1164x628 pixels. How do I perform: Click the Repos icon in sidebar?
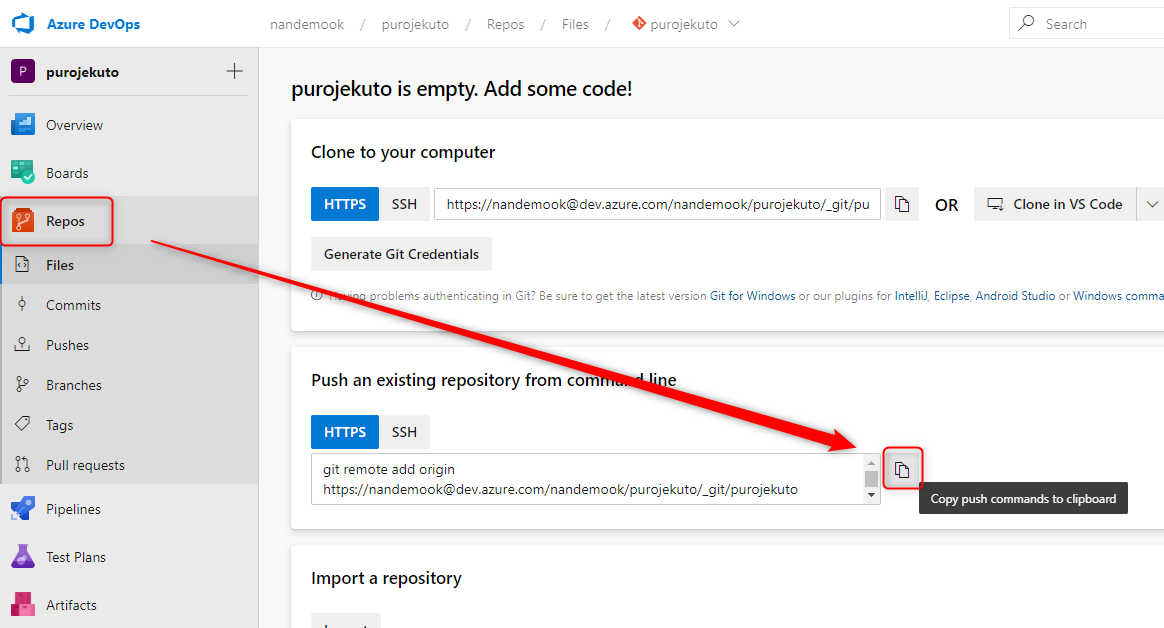pyautogui.click(x=23, y=220)
